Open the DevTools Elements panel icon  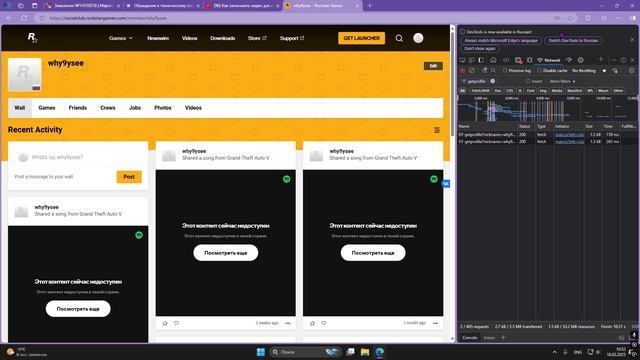pos(506,60)
